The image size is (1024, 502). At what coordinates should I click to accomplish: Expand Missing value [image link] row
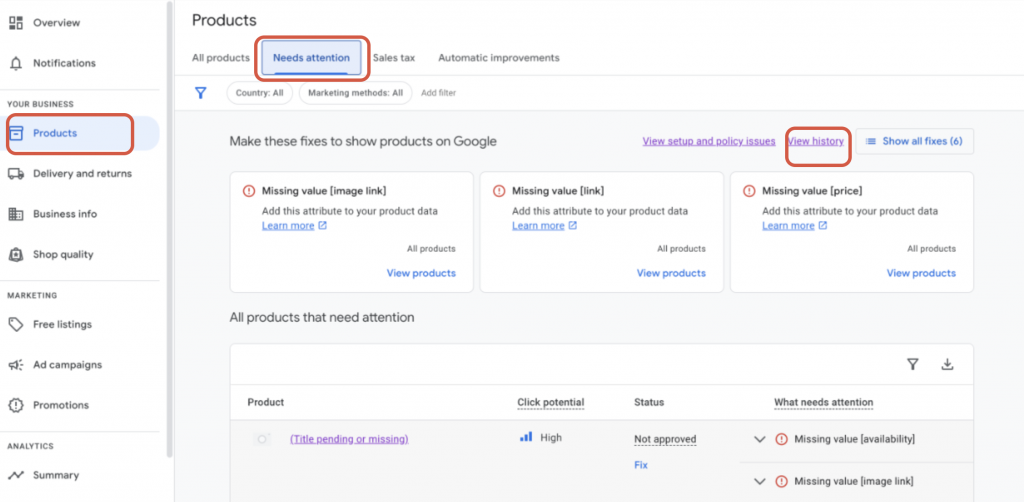pos(759,481)
